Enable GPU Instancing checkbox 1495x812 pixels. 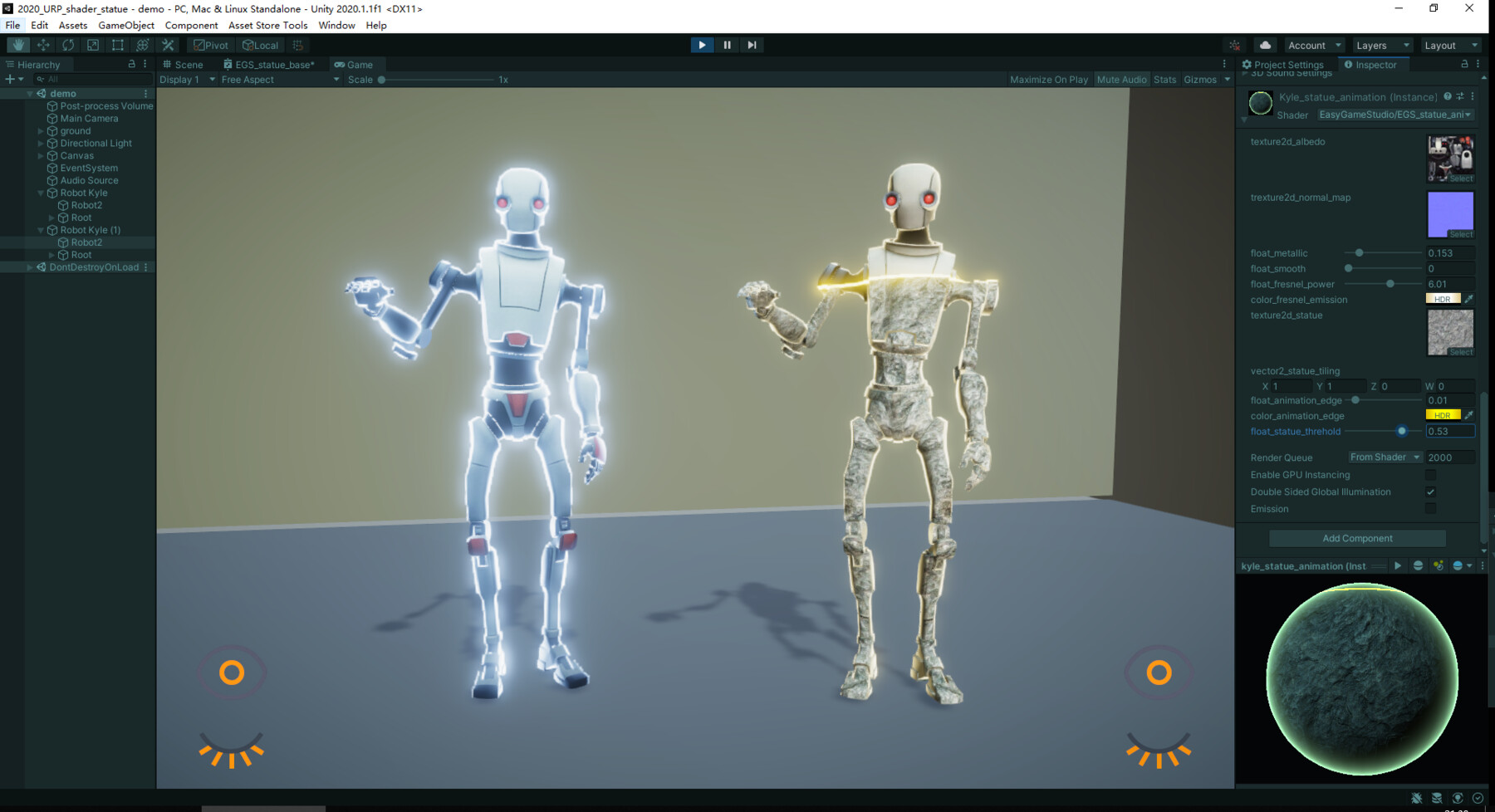[1431, 475]
